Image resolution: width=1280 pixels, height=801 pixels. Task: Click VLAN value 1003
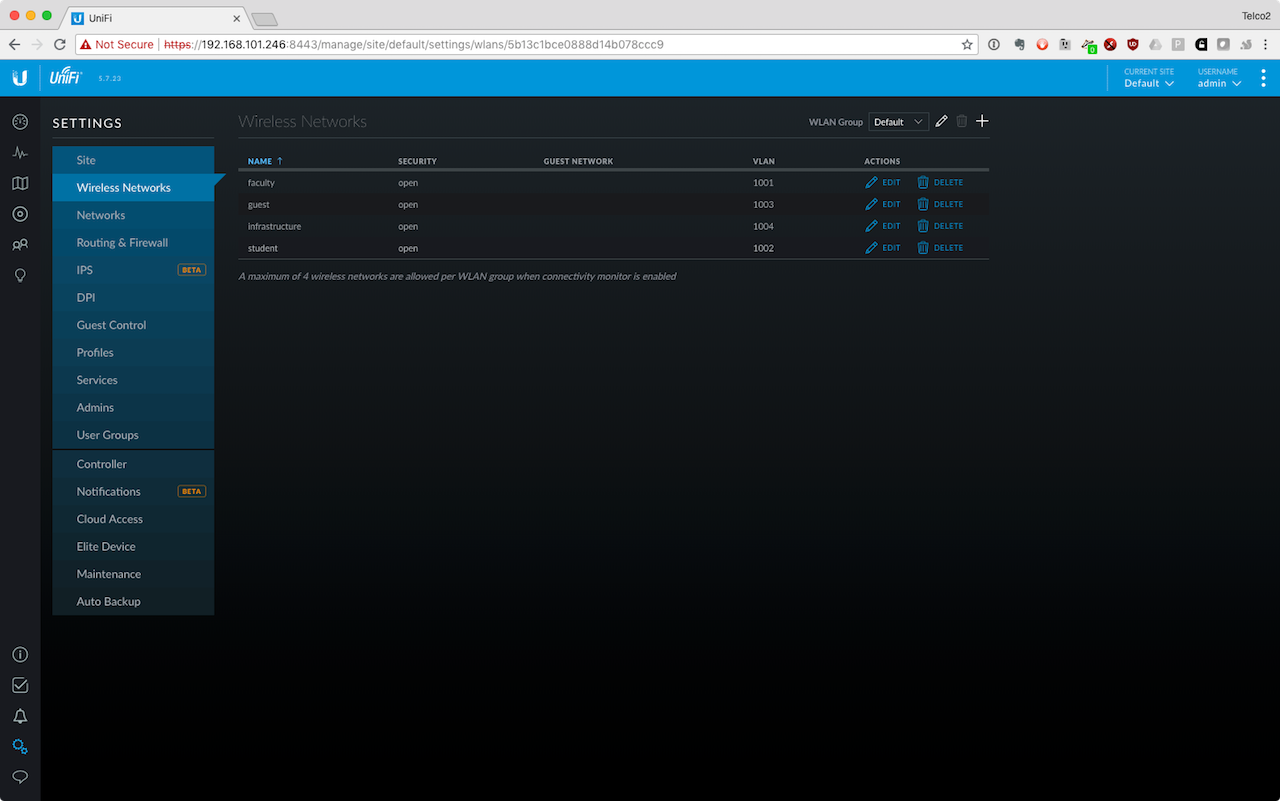(x=763, y=204)
